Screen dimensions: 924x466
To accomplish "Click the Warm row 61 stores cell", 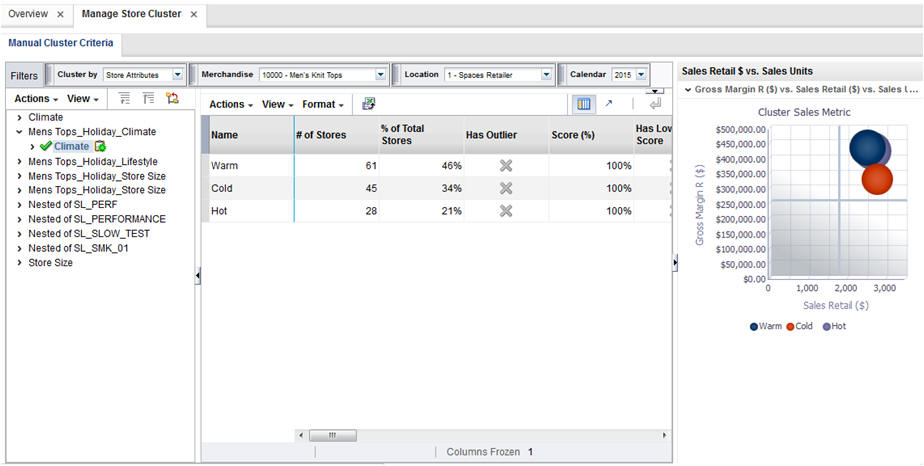I will click(x=336, y=166).
